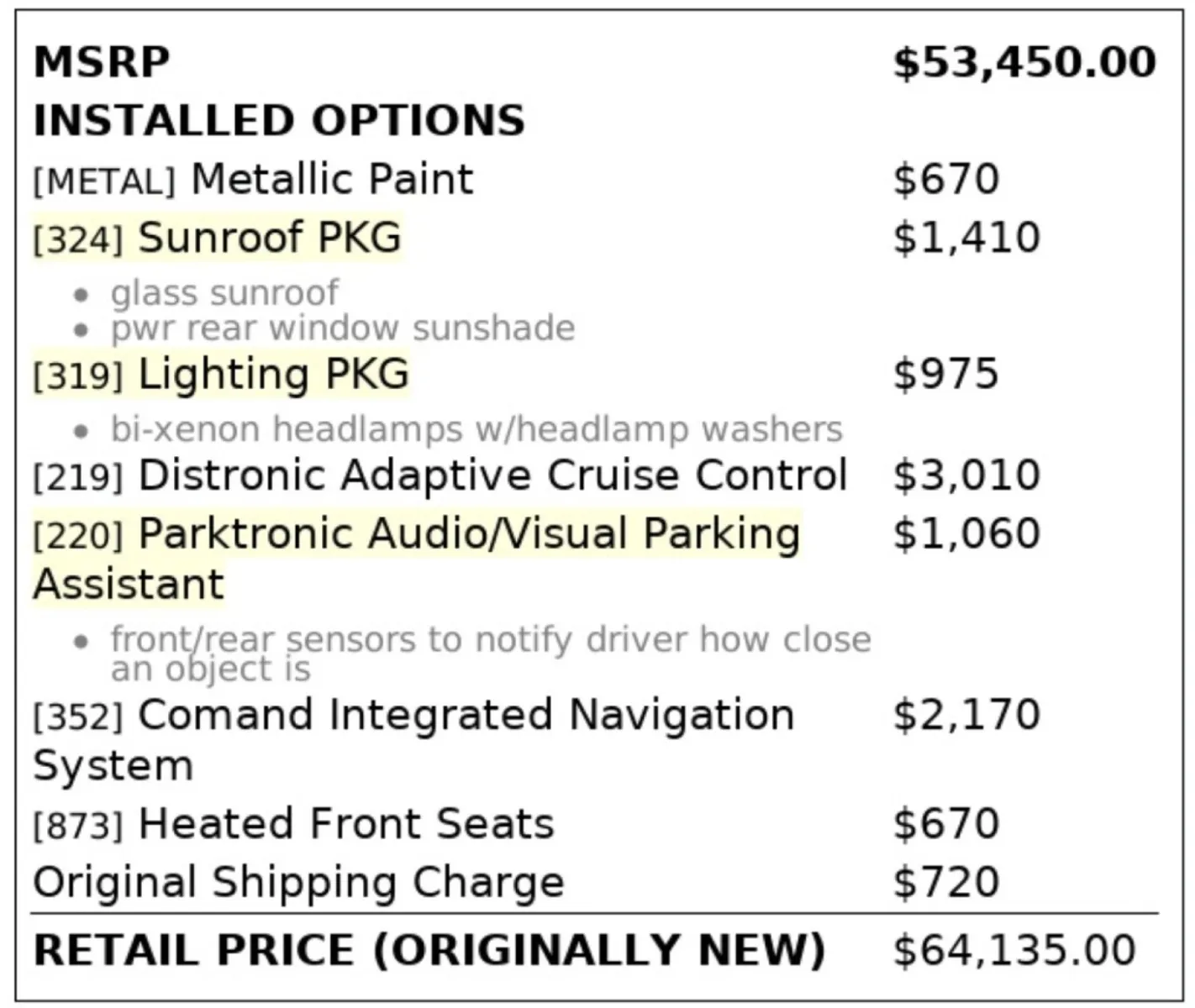This screenshot has width=1195, height=1008.
Task: Click the $3,010 cruise control price
Action: tap(966, 475)
